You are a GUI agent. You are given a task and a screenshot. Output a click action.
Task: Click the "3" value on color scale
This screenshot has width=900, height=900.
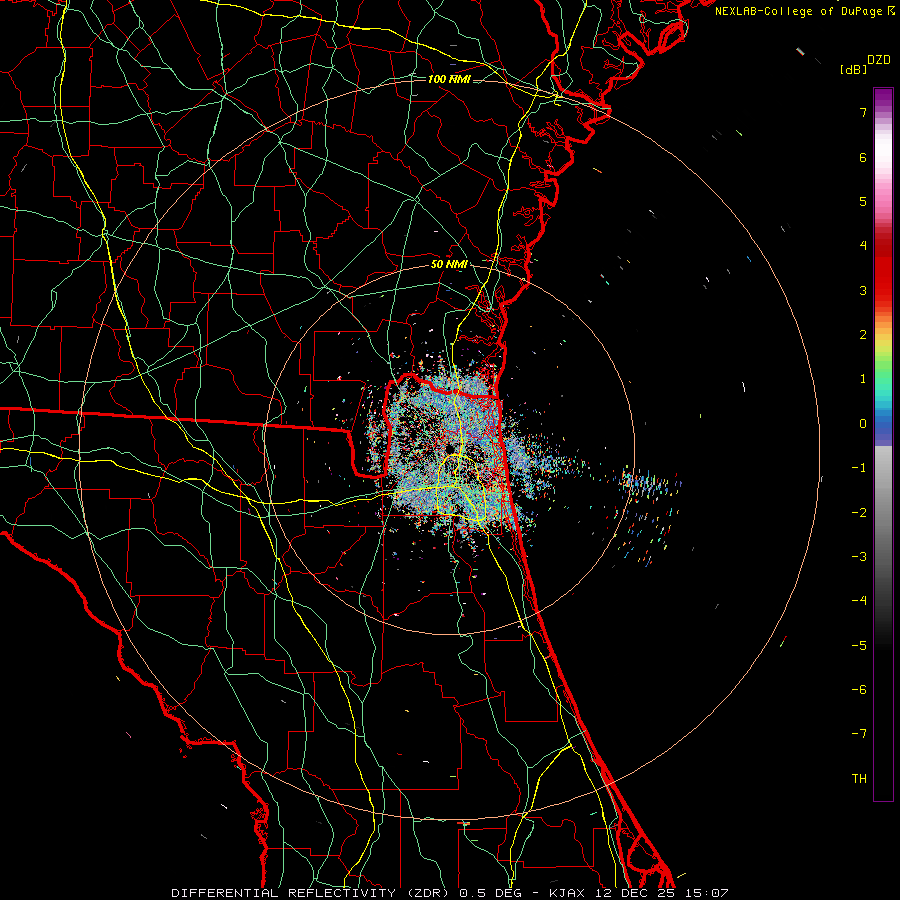(863, 290)
